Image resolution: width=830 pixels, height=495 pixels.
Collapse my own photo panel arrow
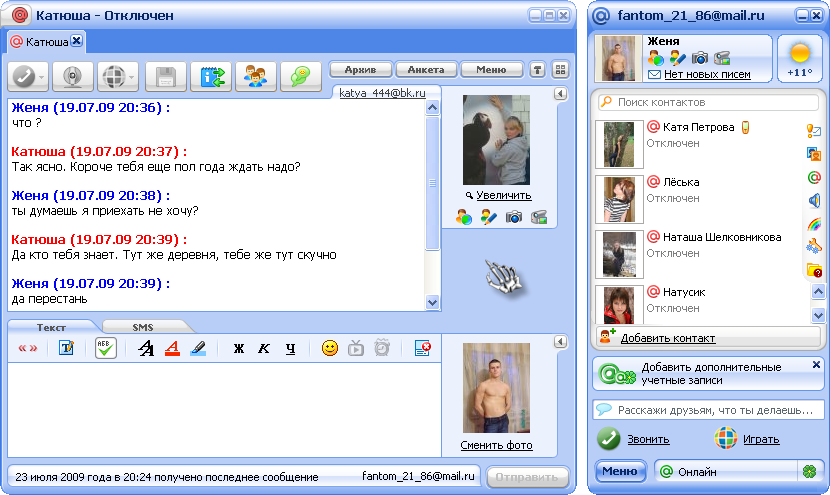(x=561, y=341)
